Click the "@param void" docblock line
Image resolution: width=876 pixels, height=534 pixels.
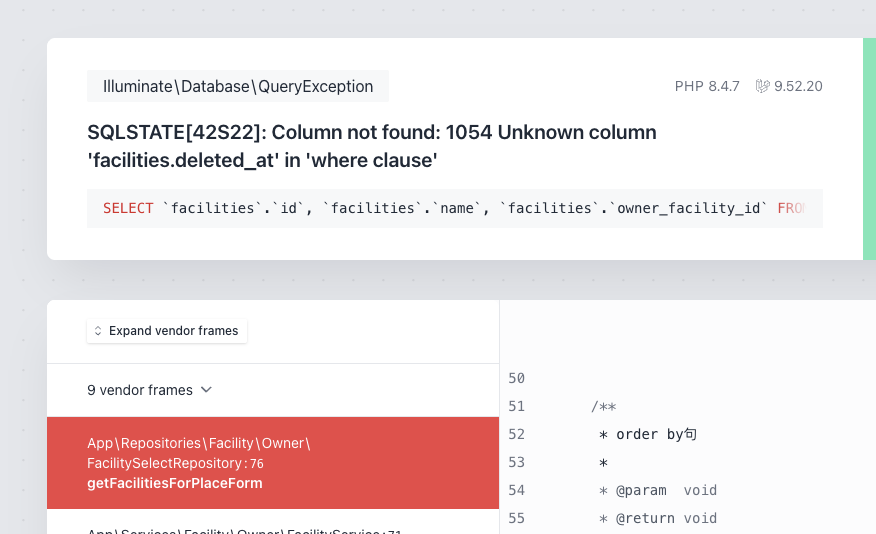pos(658,490)
